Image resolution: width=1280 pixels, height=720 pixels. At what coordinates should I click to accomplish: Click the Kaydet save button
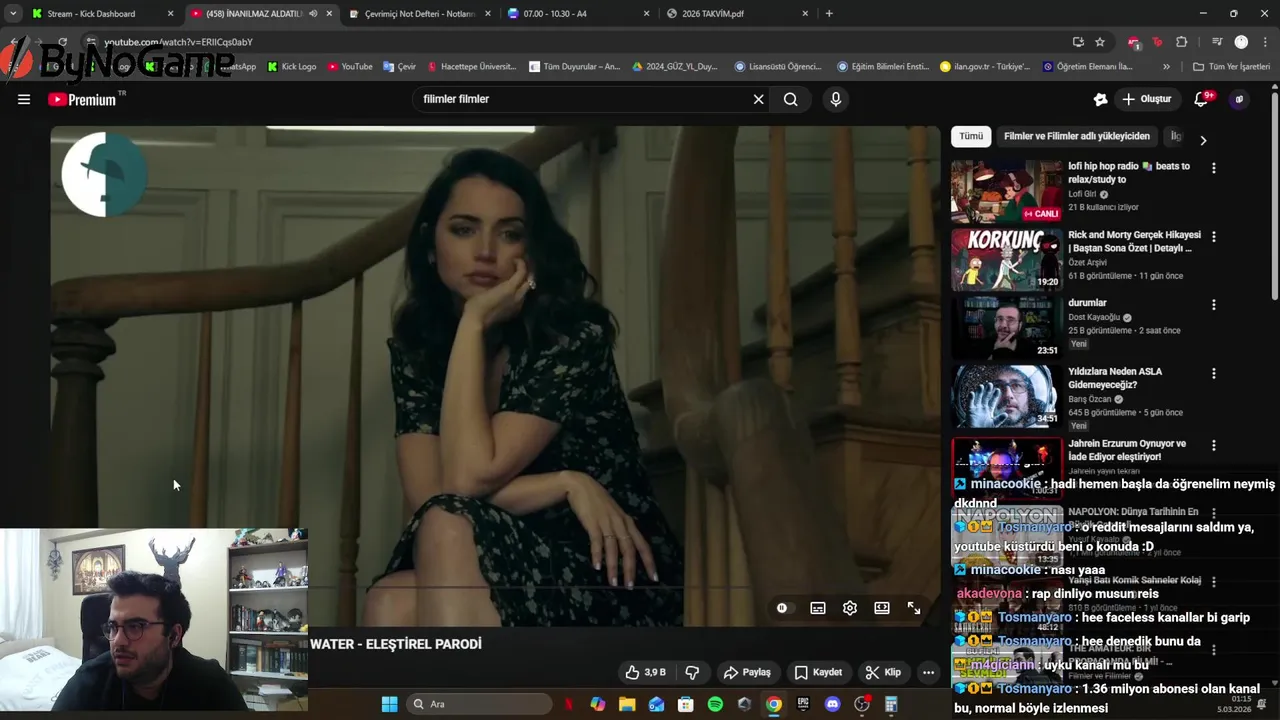[818, 672]
